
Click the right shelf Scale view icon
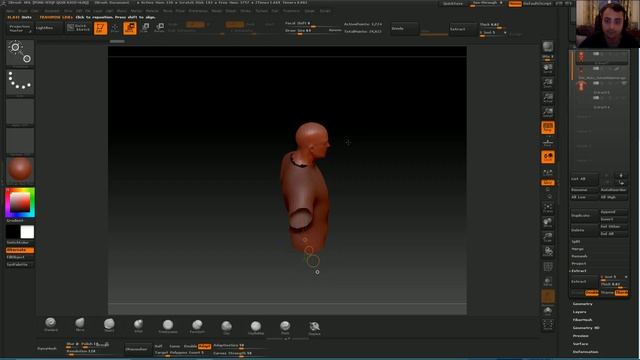548,237
